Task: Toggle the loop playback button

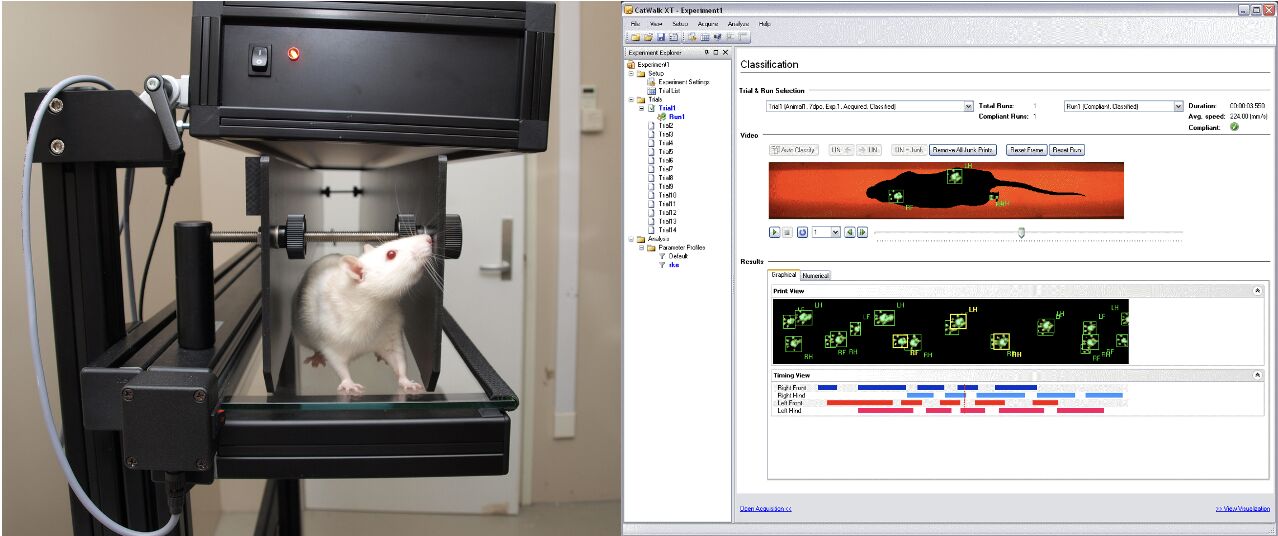Action: (x=801, y=232)
